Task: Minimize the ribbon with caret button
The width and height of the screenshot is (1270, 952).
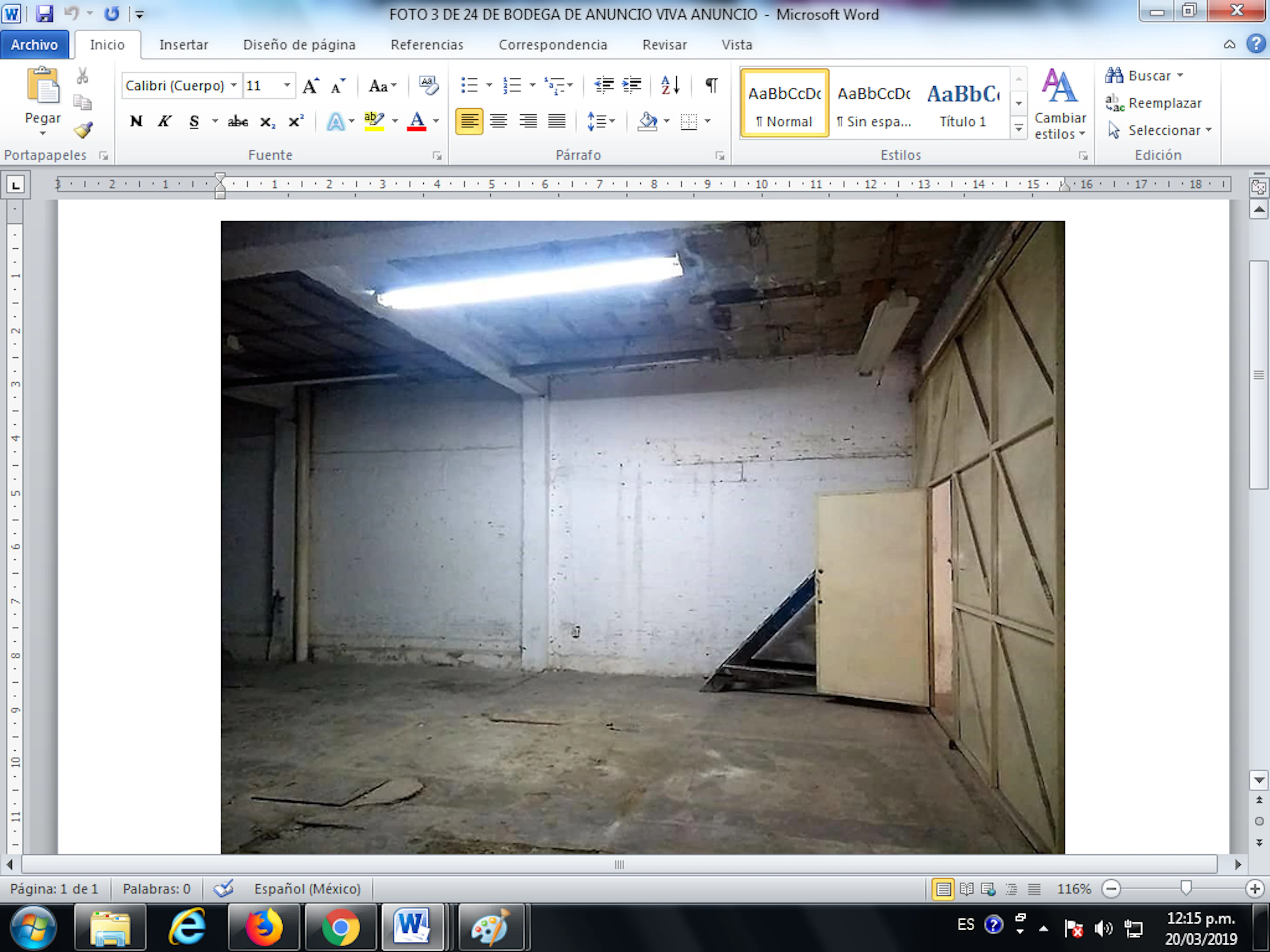Action: pos(1229,44)
